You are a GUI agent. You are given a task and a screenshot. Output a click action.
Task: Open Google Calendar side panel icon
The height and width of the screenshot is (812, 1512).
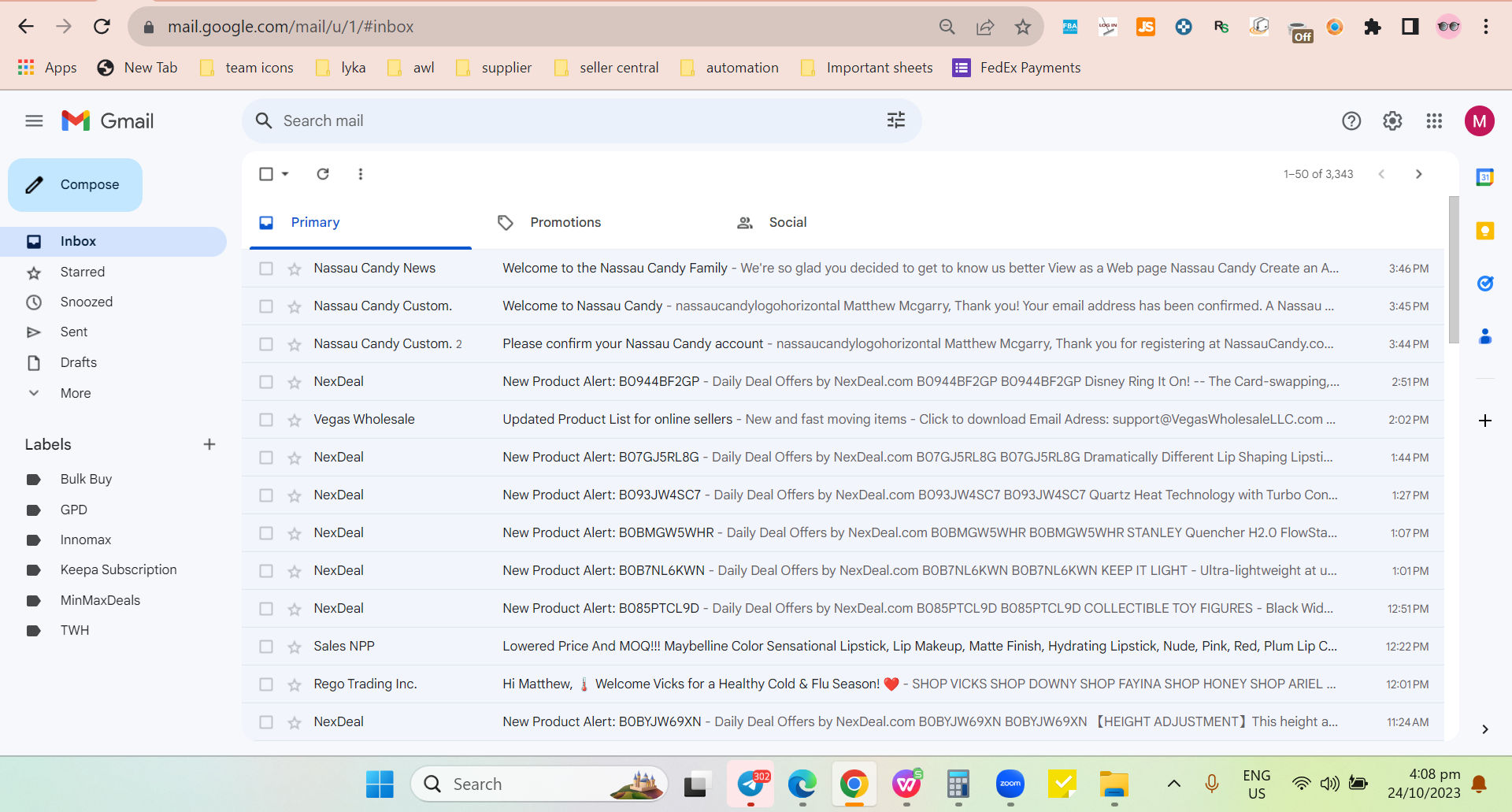point(1485,177)
